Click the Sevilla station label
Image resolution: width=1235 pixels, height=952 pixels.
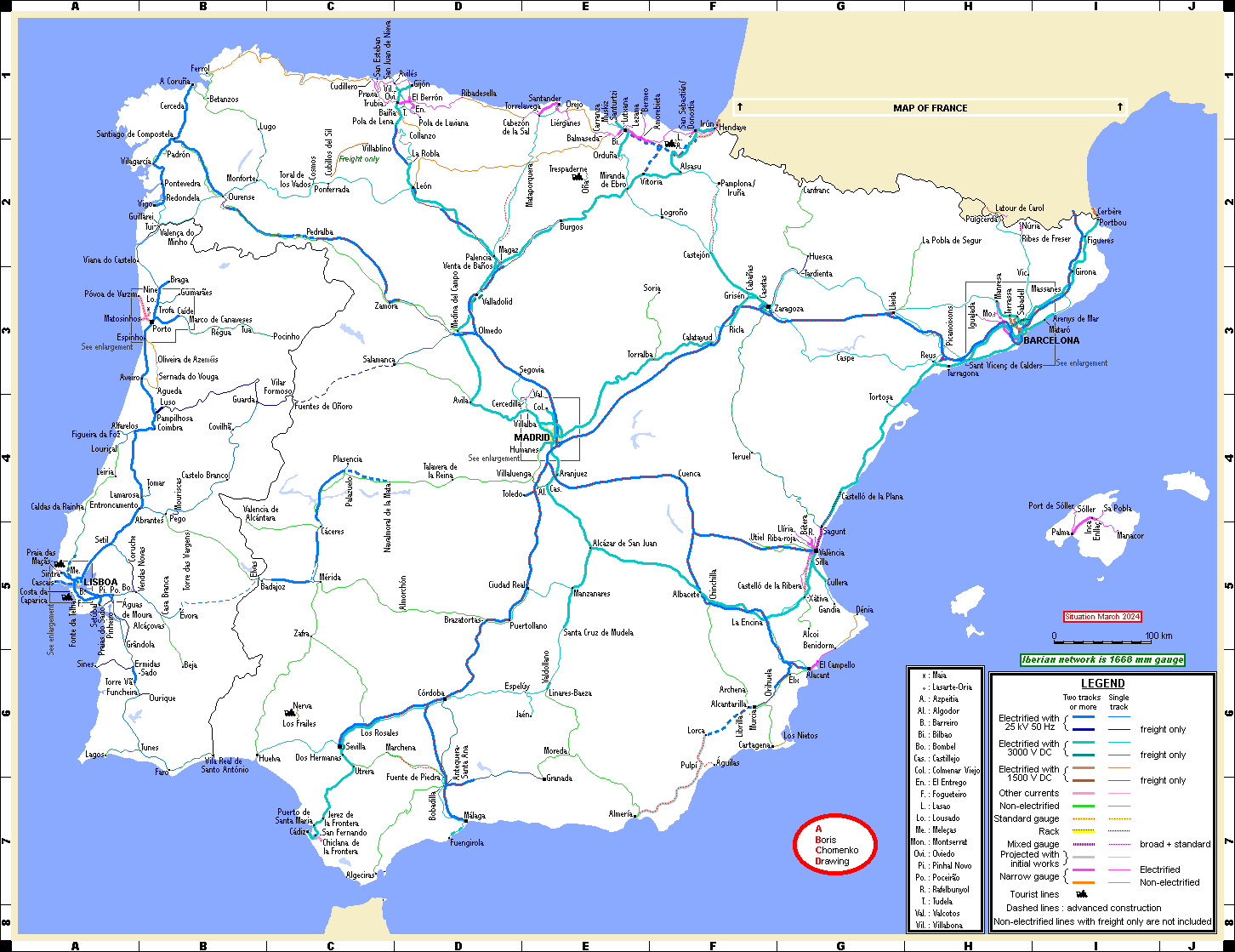coord(355,746)
